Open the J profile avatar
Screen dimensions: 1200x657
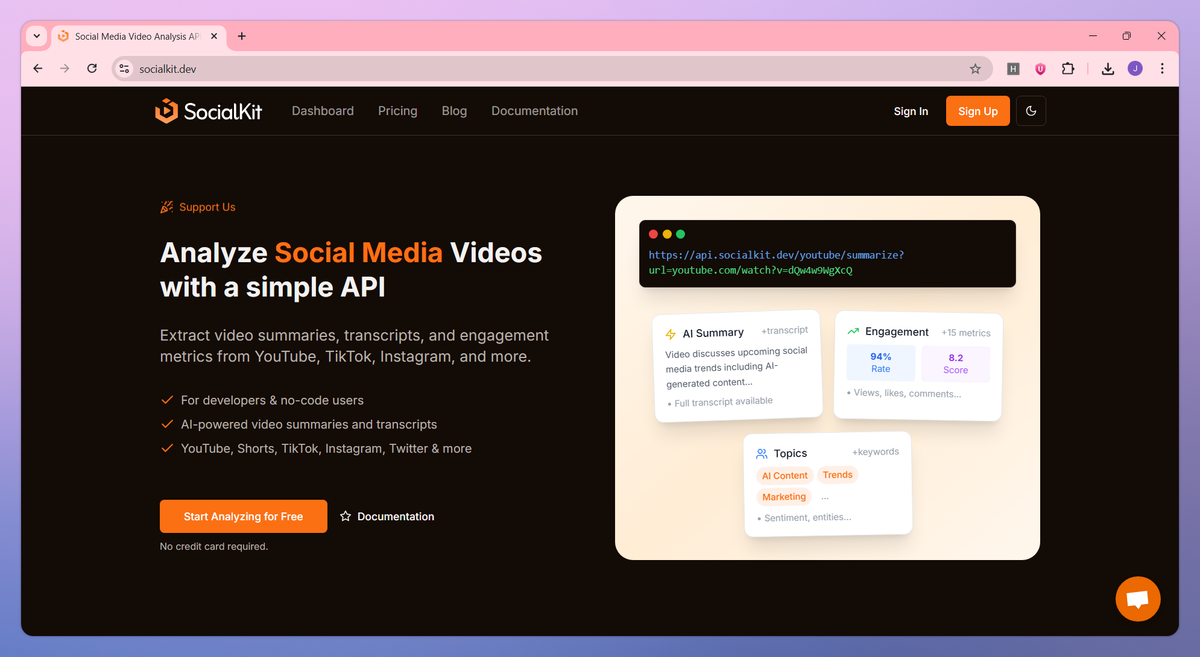1135,69
